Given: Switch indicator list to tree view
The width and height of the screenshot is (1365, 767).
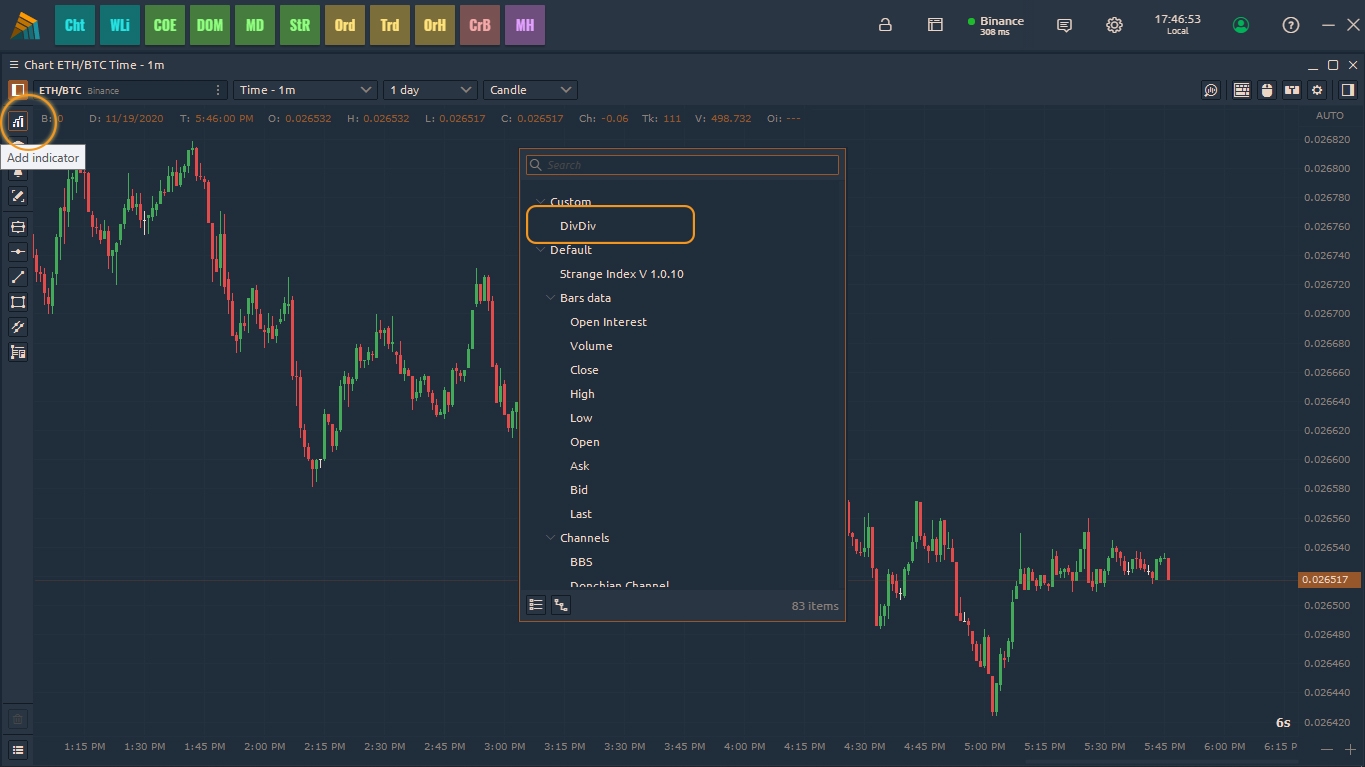Looking at the screenshot, I should tap(561, 605).
